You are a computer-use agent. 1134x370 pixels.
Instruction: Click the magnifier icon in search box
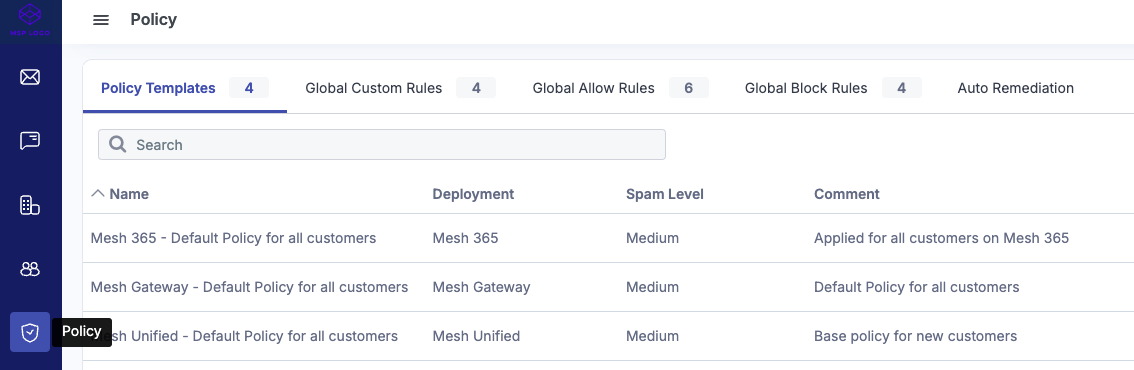point(118,145)
